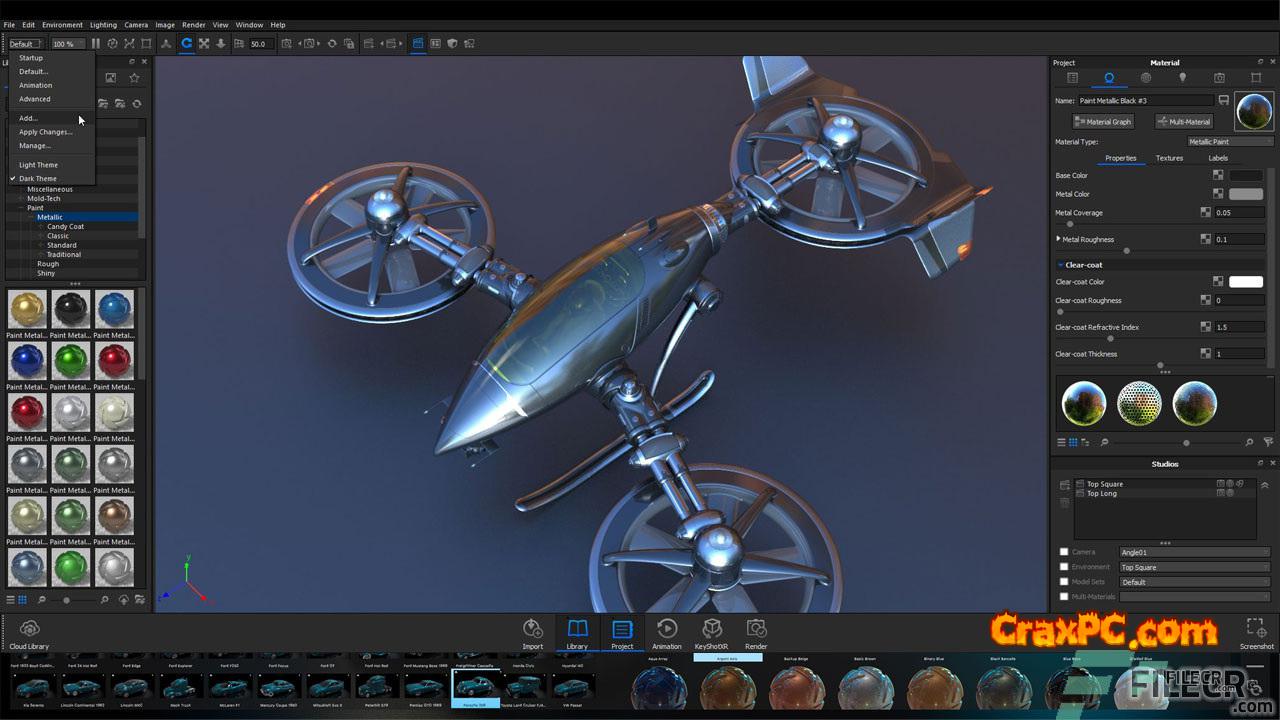Enable the Camera checkbox in Studios
The width and height of the screenshot is (1280, 720).
(x=1064, y=552)
